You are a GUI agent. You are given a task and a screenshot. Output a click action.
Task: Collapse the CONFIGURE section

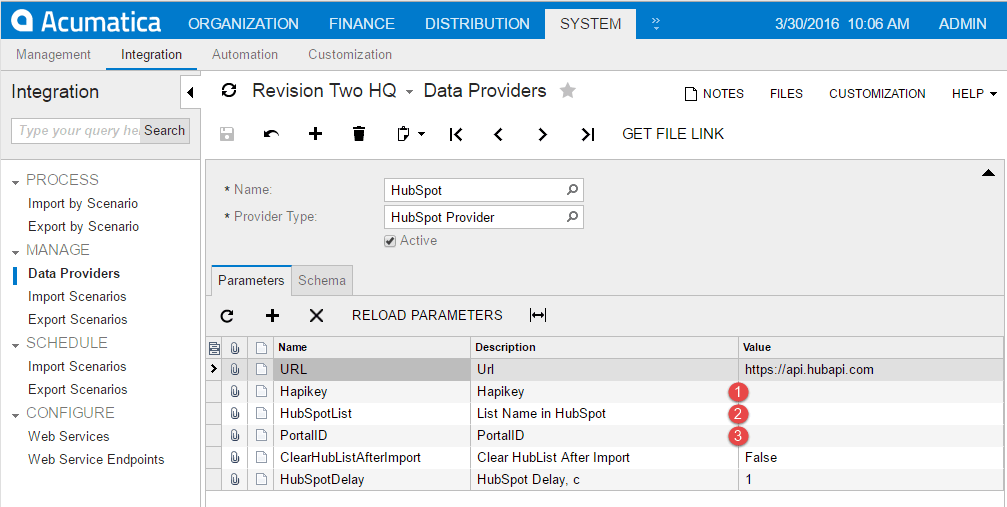click(x=15, y=416)
